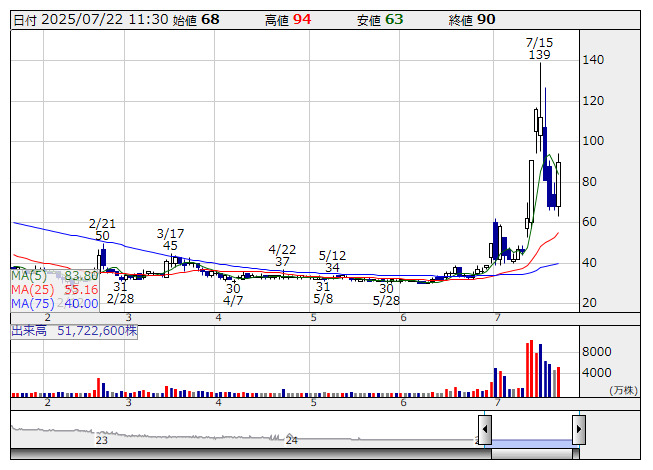Click the 4/7 low marker at 30
Screen dimensions: 653x470
[x=233, y=294]
